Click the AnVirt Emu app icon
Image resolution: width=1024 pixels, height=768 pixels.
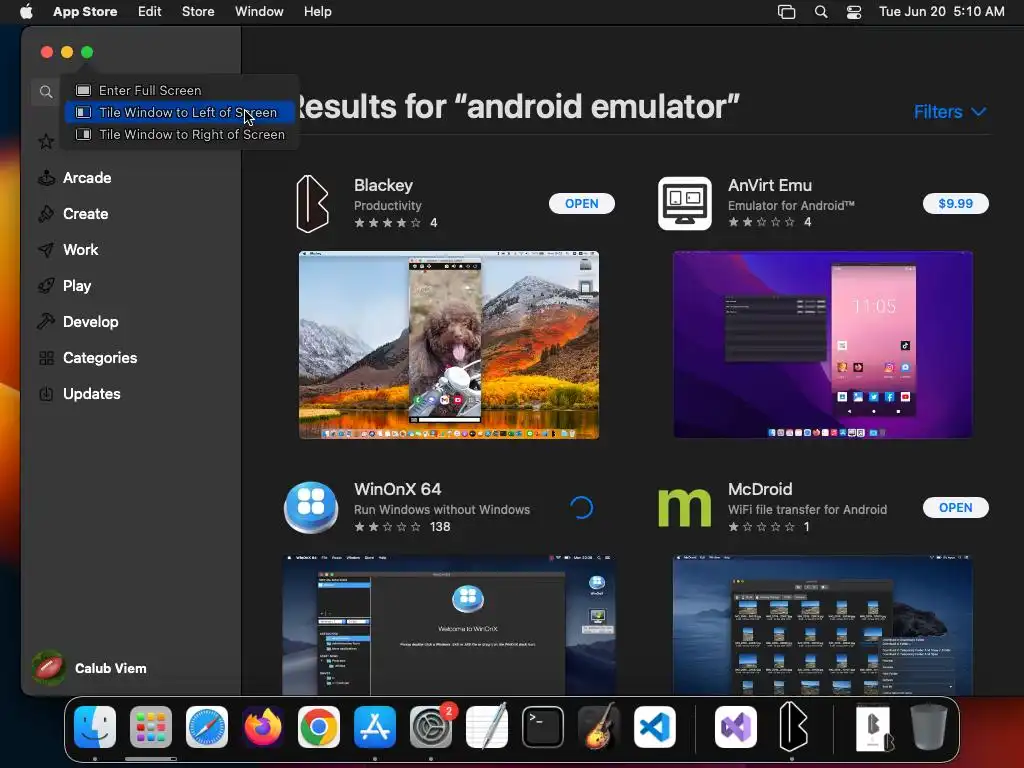(x=684, y=204)
